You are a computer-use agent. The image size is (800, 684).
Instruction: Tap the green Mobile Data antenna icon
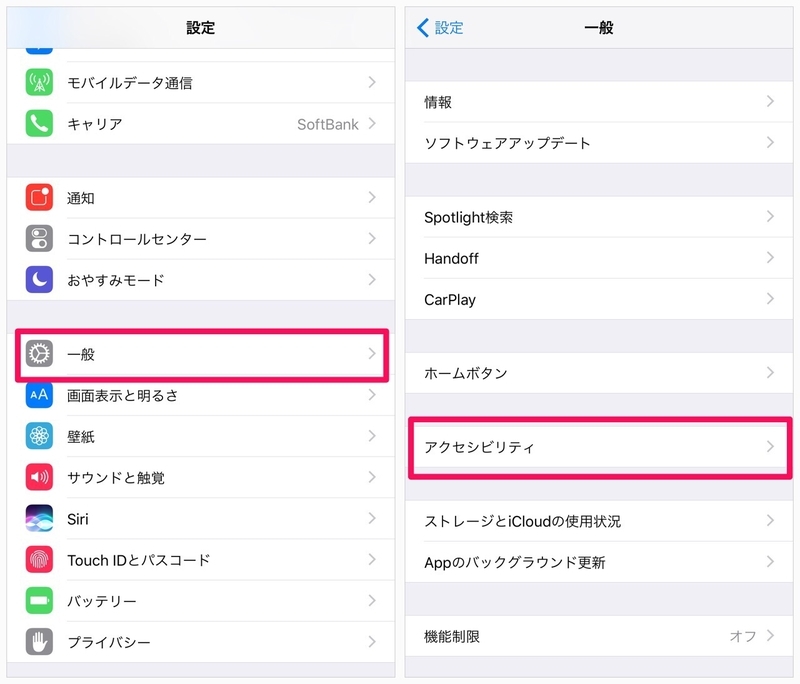click(x=39, y=82)
